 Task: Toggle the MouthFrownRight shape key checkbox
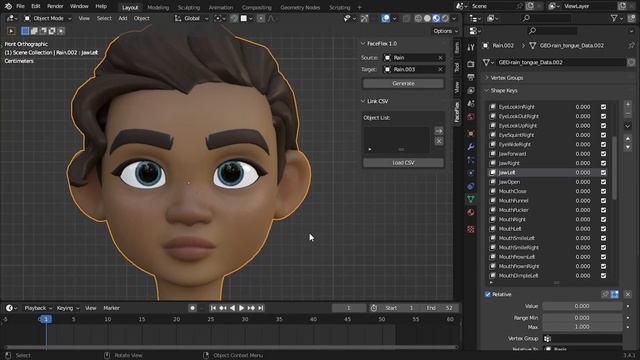603,267
